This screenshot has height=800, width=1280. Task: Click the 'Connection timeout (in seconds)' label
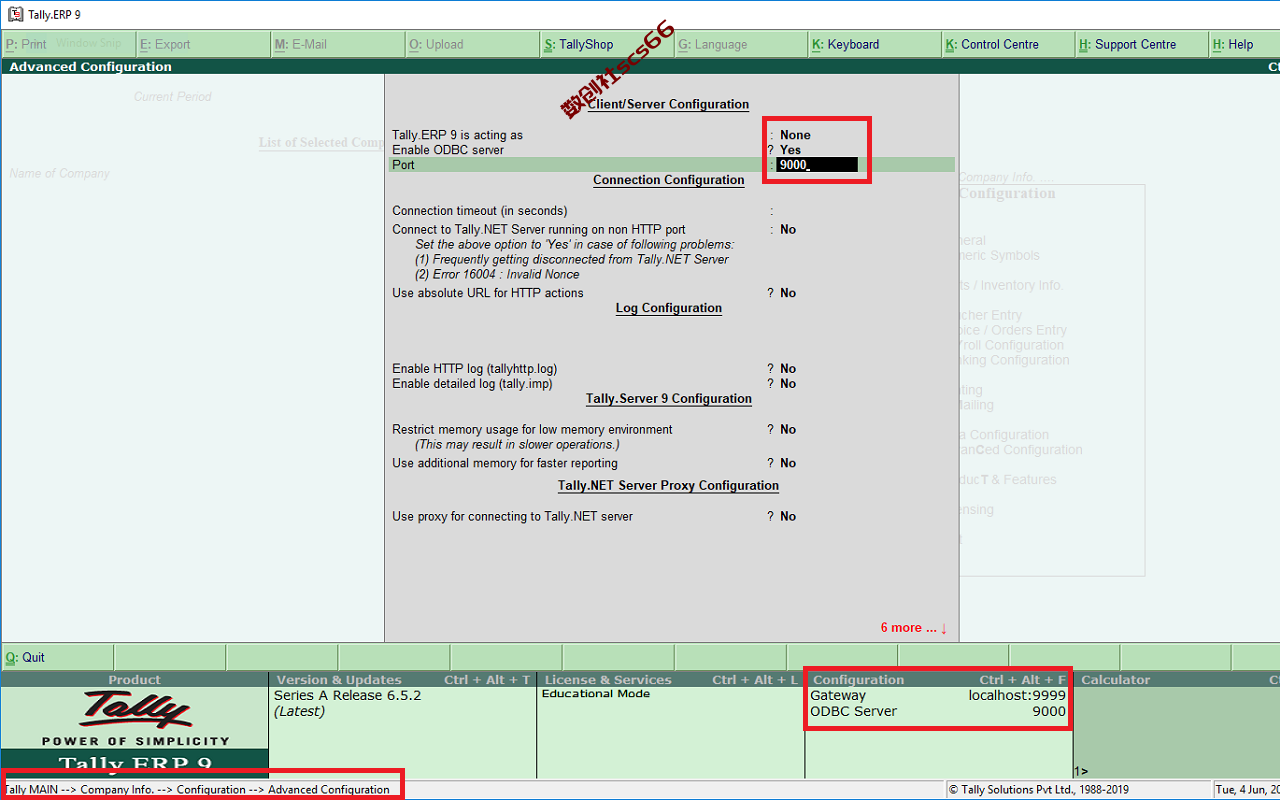coord(480,211)
